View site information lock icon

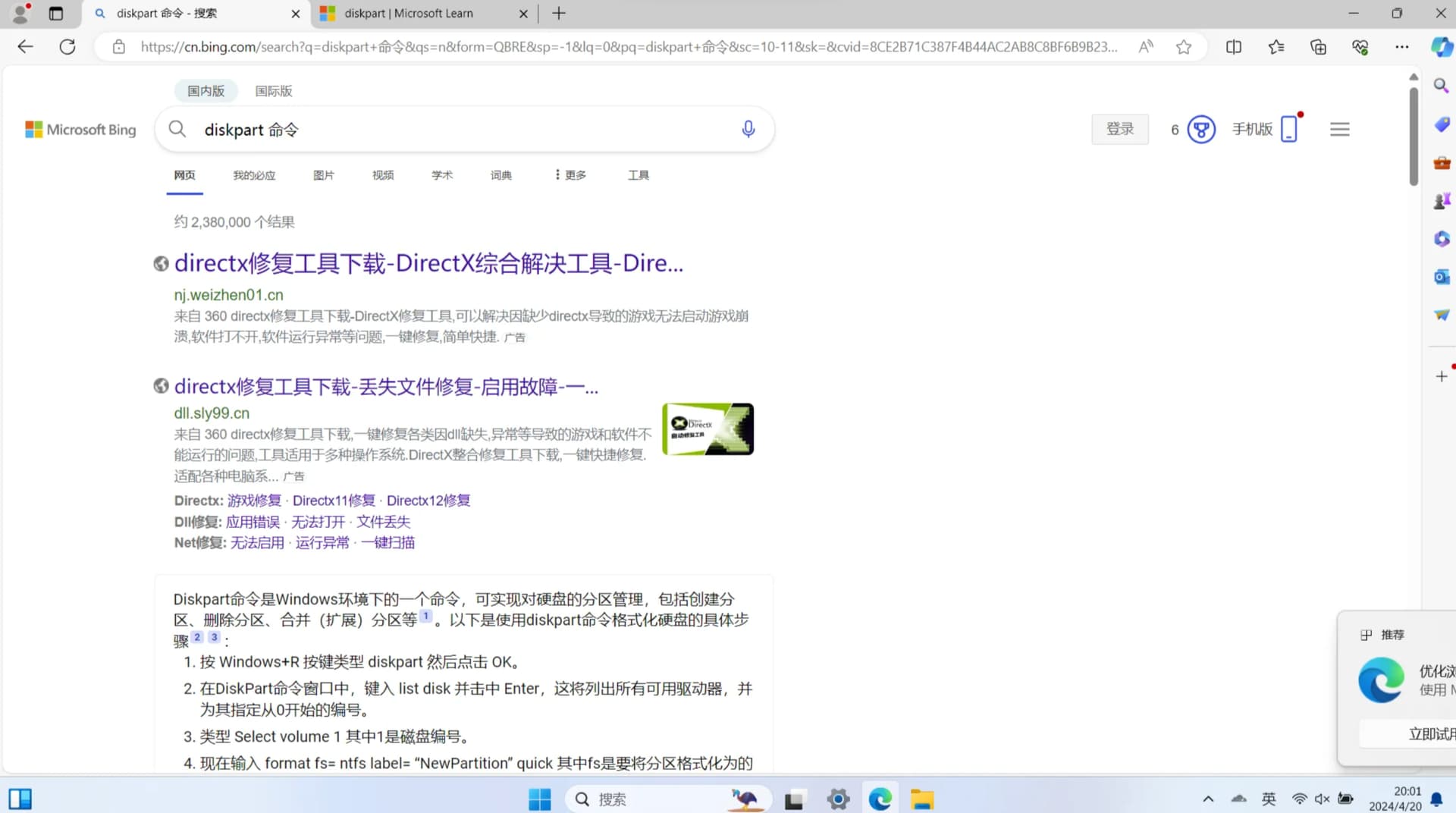tap(119, 47)
